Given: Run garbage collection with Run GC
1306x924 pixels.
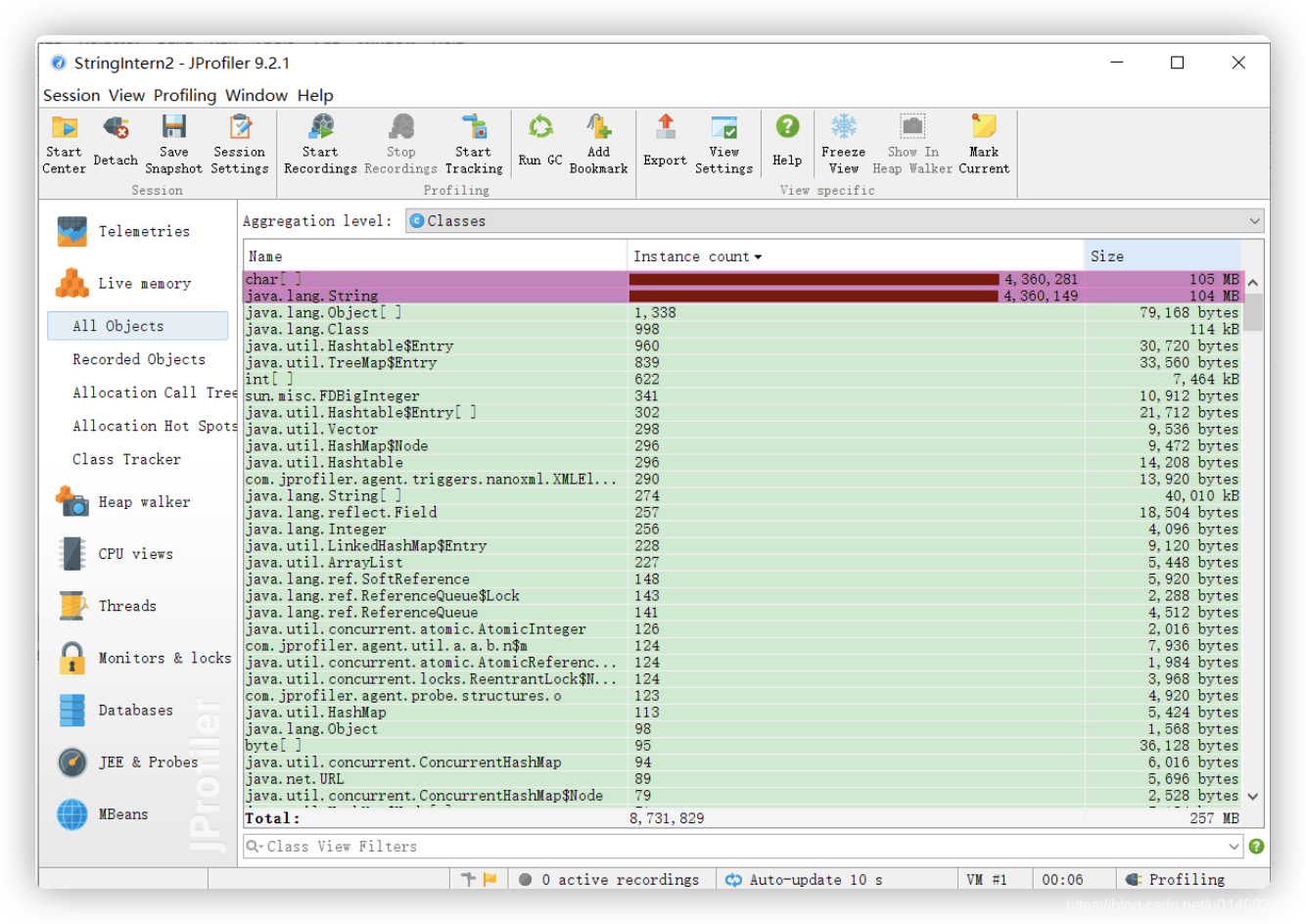Looking at the screenshot, I should [540, 142].
